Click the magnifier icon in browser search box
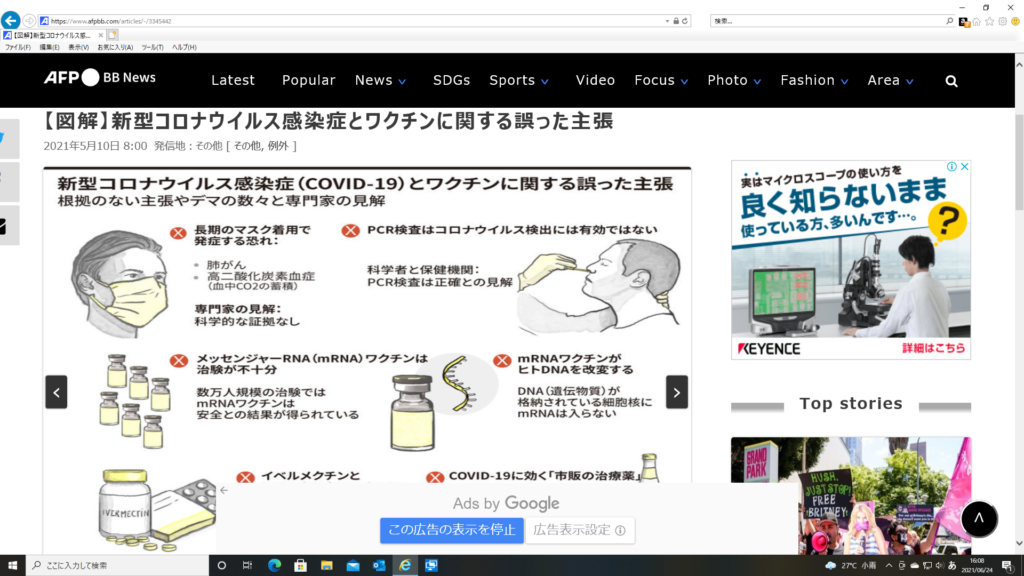 pyautogui.click(x=950, y=21)
